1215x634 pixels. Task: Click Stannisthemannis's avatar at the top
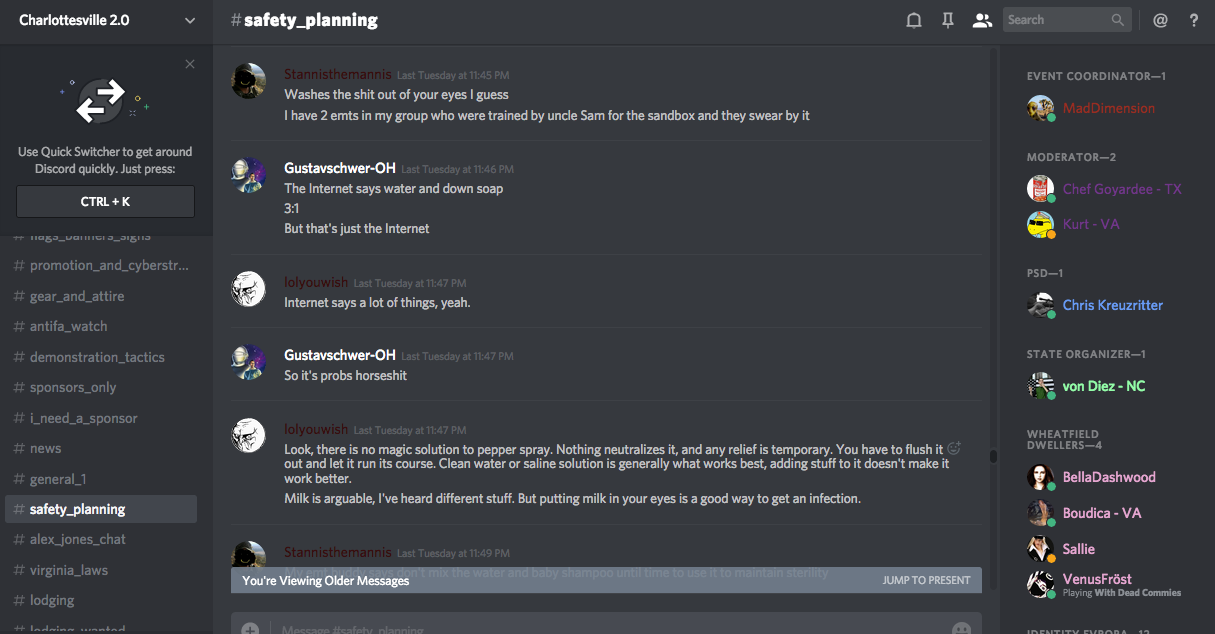pyautogui.click(x=248, y=81)
